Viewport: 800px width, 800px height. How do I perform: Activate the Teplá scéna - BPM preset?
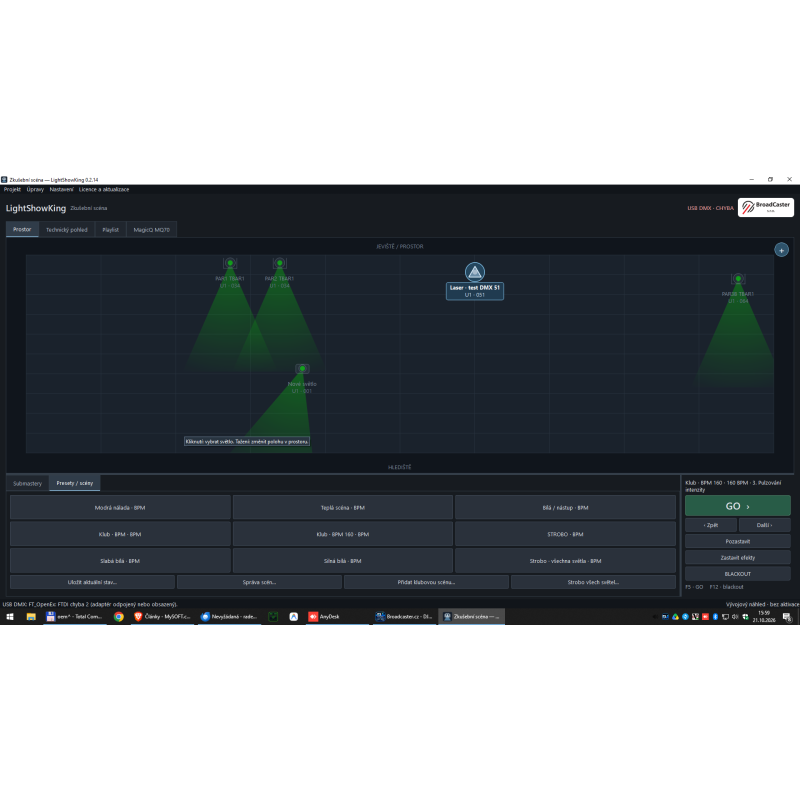coord(343,508)
